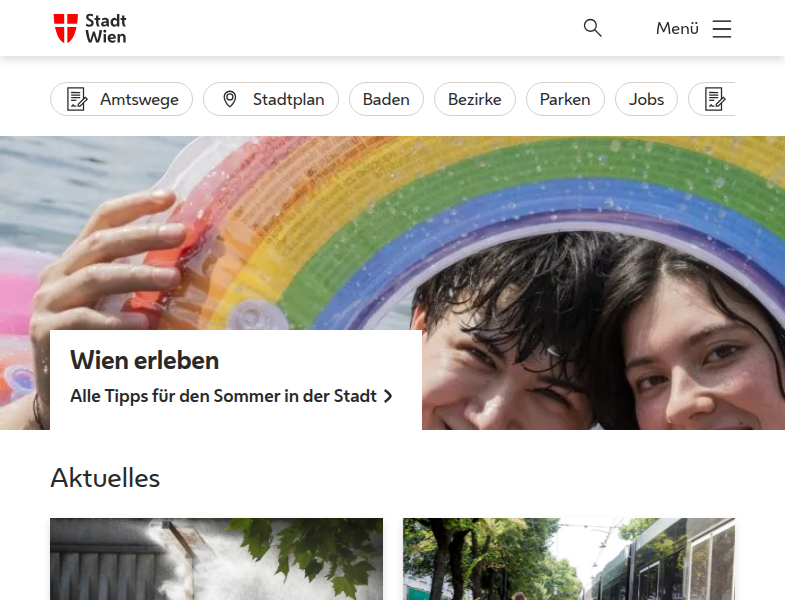
Task: Click the Stadt Wien logo
Action: (90, 29)
